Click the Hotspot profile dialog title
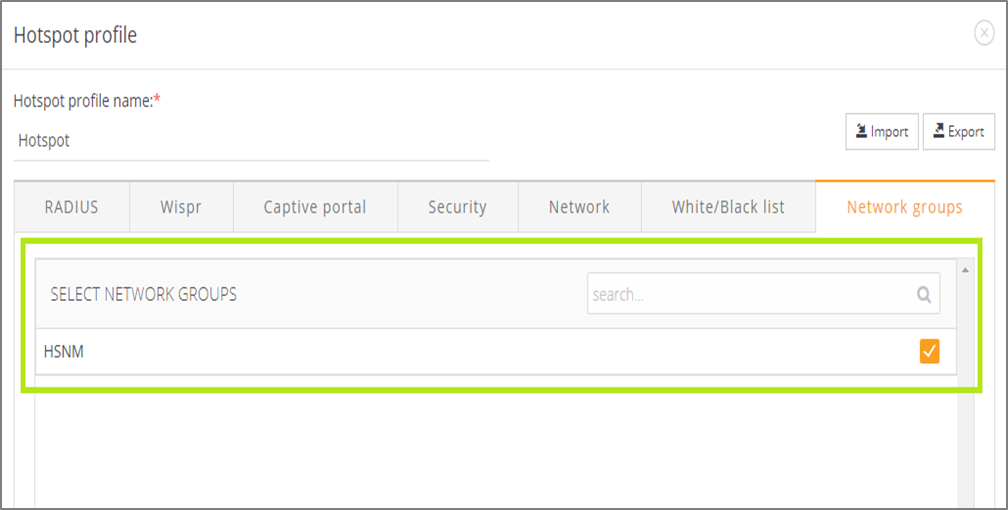Viewport: 1008px width, 510px height. click(75, 35)
